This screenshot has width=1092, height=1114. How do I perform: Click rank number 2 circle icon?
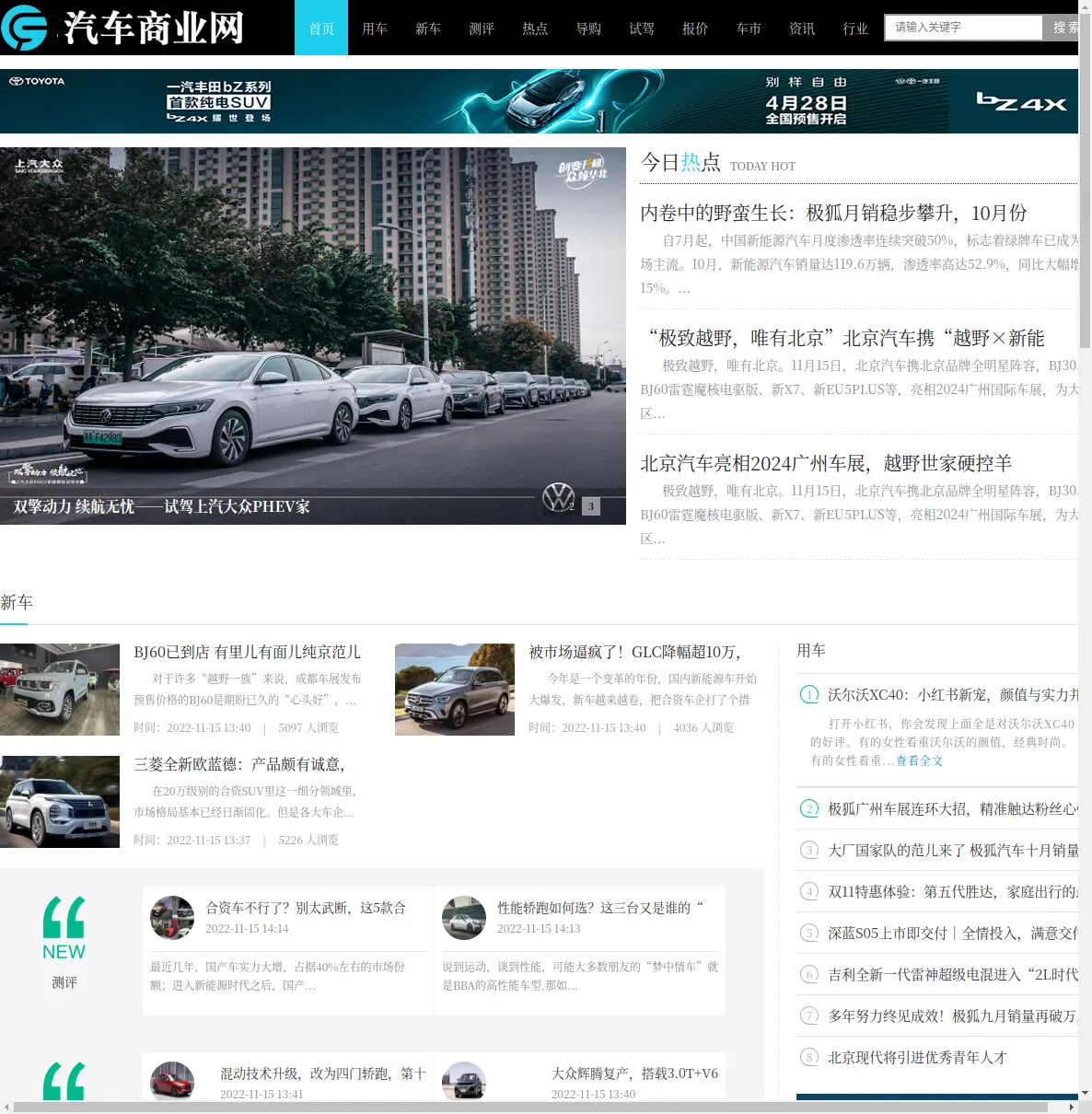[809, 808]
